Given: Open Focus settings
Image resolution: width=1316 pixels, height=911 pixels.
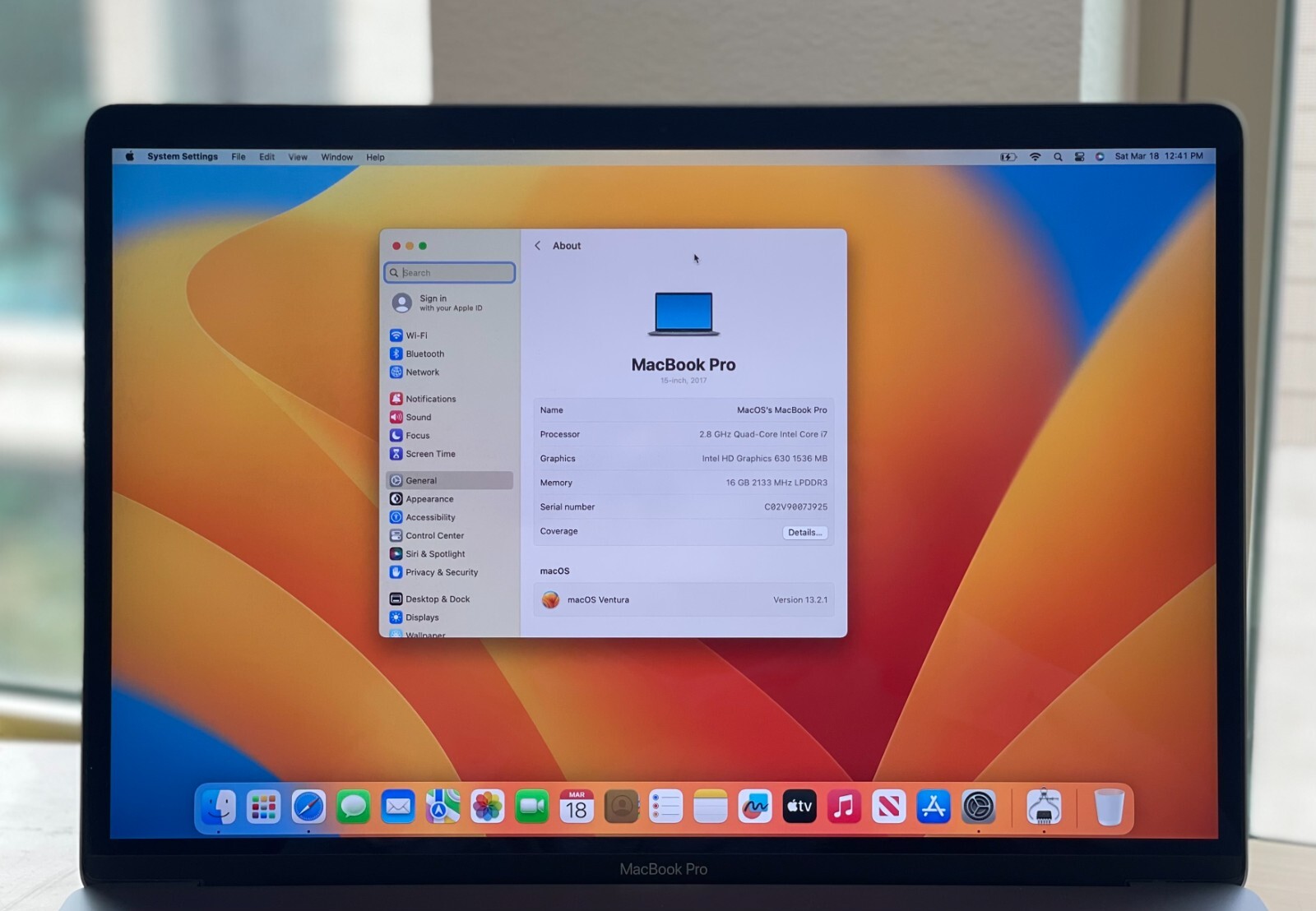Looking at the screenshot, I should [450, 435].
